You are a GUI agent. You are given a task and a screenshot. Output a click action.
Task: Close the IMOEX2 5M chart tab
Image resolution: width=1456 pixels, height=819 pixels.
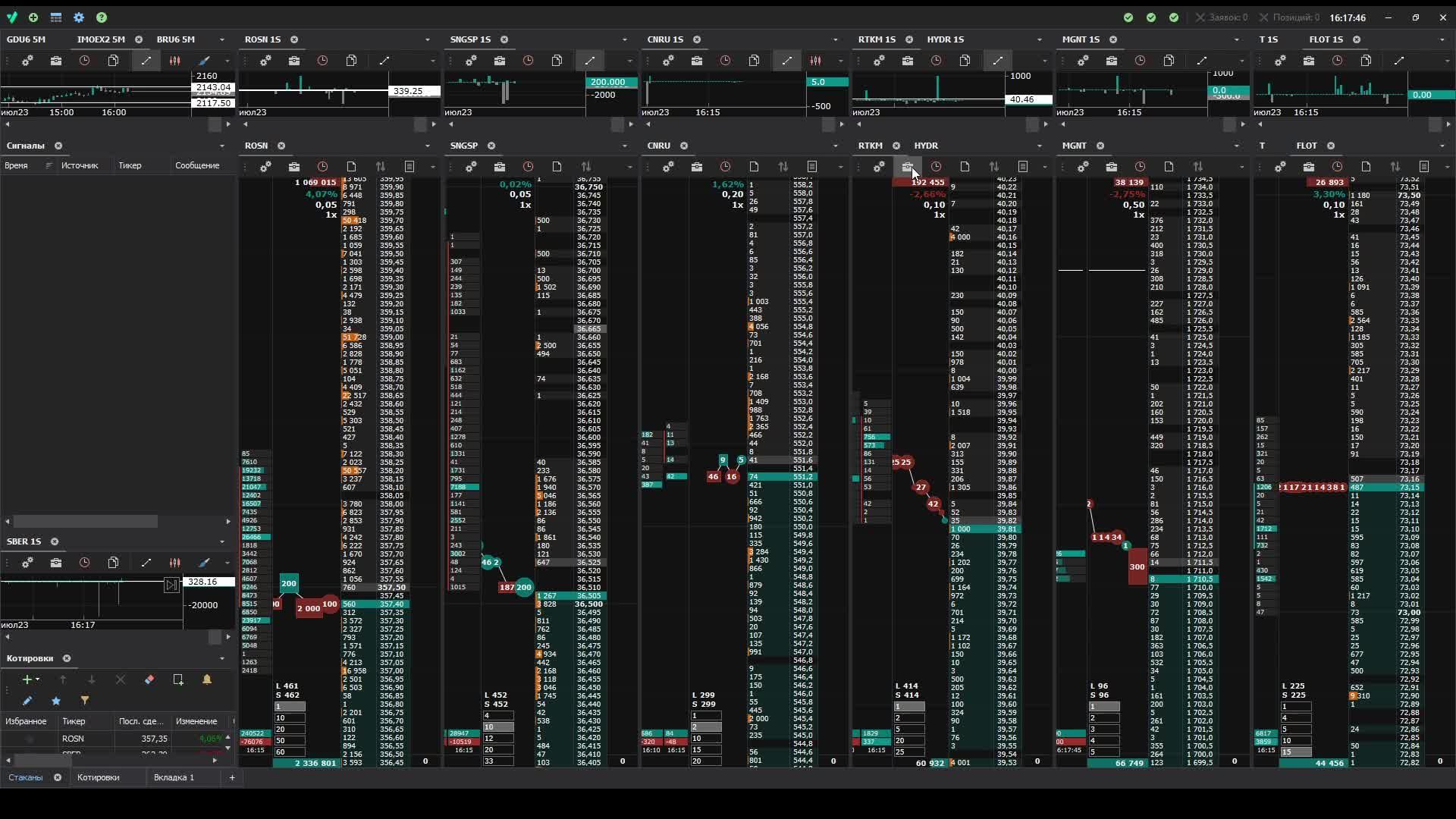[x=139, y=39]
